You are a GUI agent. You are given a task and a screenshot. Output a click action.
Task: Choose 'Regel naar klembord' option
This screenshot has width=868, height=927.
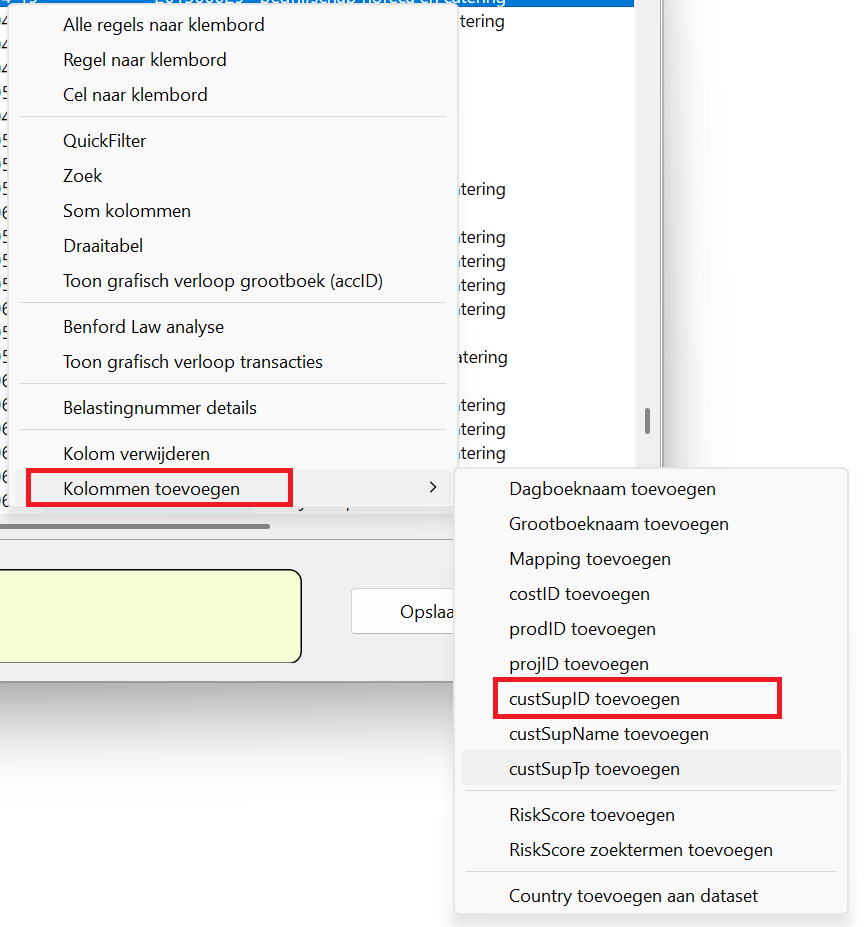click(144, 60)
